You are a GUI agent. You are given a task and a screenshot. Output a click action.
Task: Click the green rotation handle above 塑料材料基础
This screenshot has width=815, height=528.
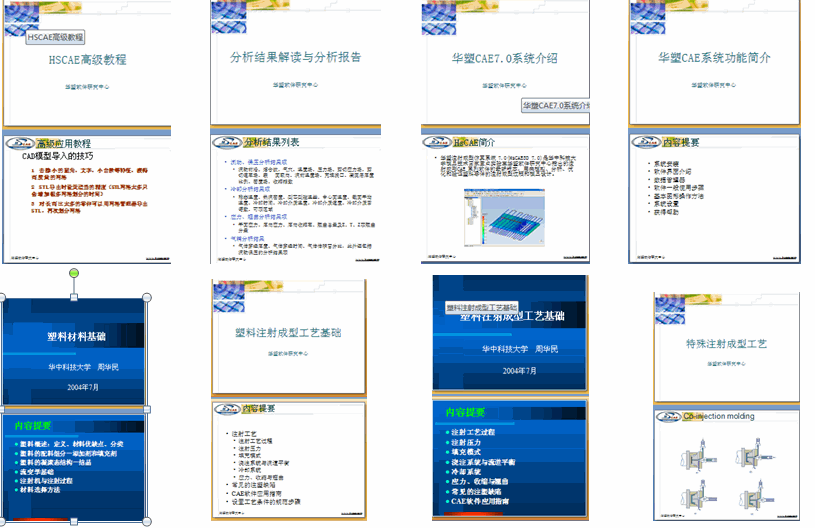point(74,273)
